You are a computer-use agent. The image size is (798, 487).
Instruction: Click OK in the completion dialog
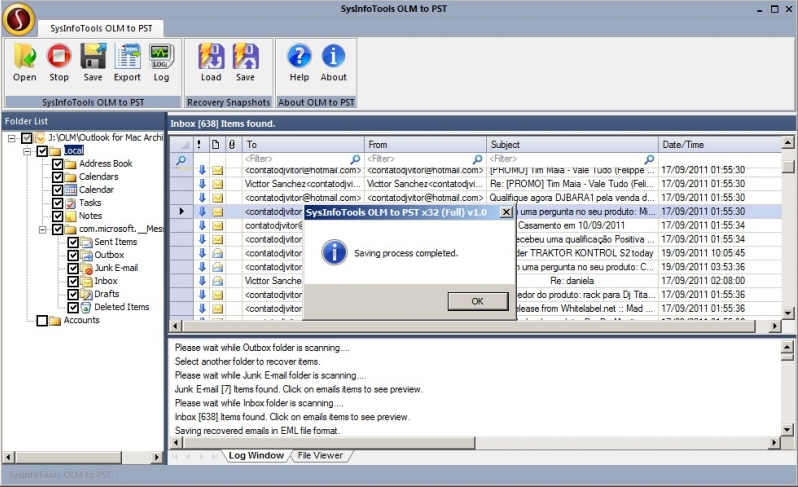pos(477,301)
